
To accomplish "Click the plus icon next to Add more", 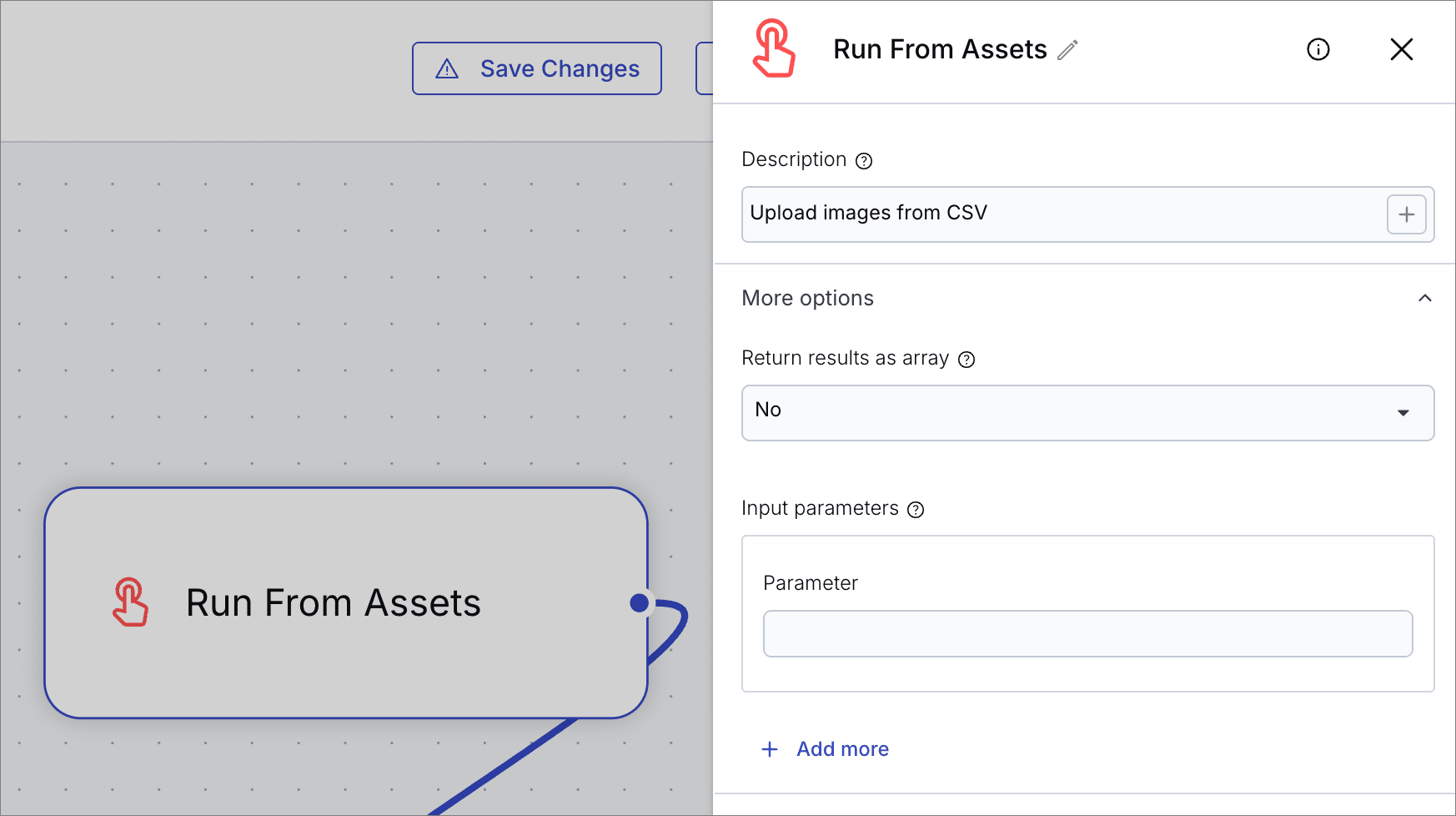I will pyautogui.click(x=769, y=749).
